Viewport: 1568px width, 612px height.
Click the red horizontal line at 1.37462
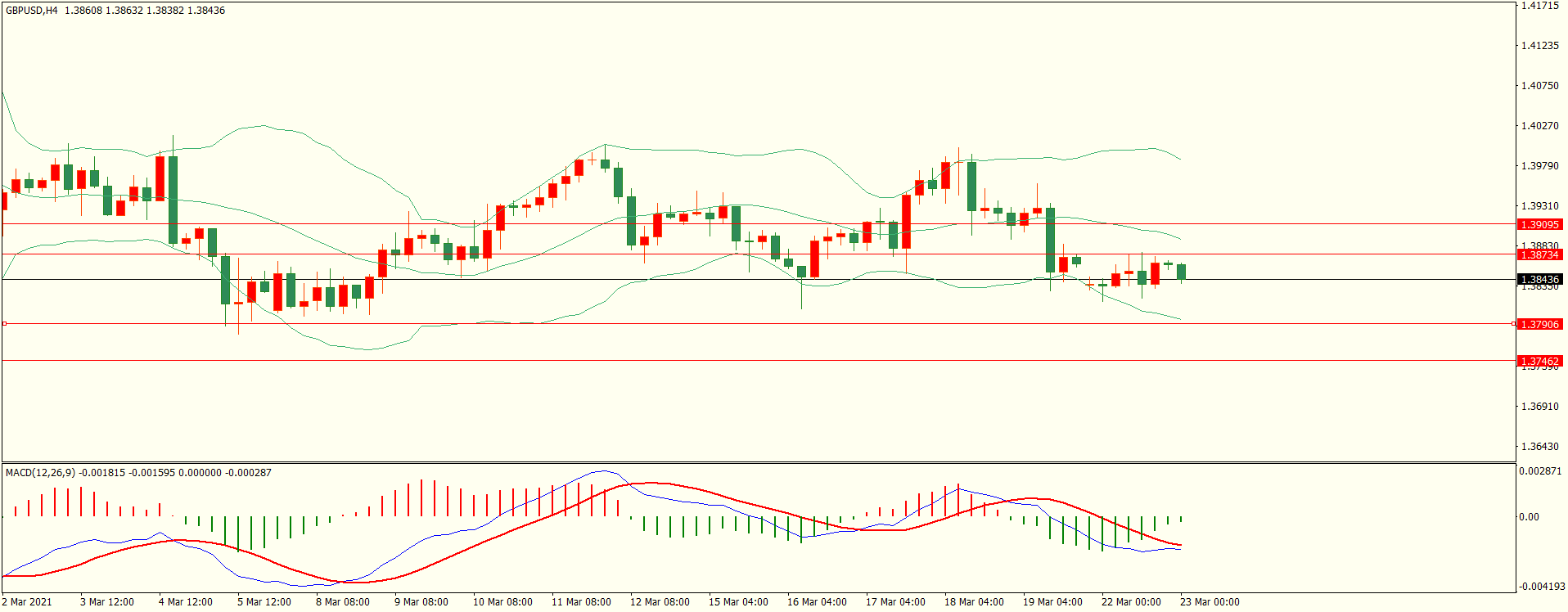[737, 360]
